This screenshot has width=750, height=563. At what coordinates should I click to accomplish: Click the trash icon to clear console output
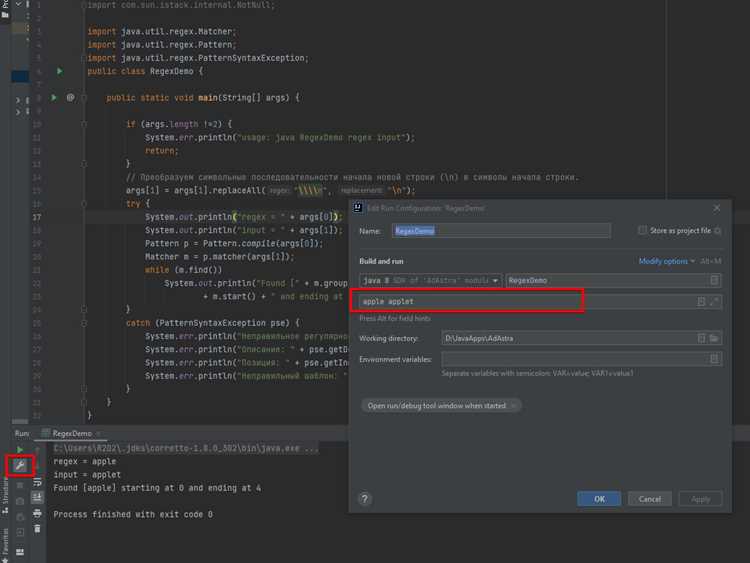click(x=37, y=529)
